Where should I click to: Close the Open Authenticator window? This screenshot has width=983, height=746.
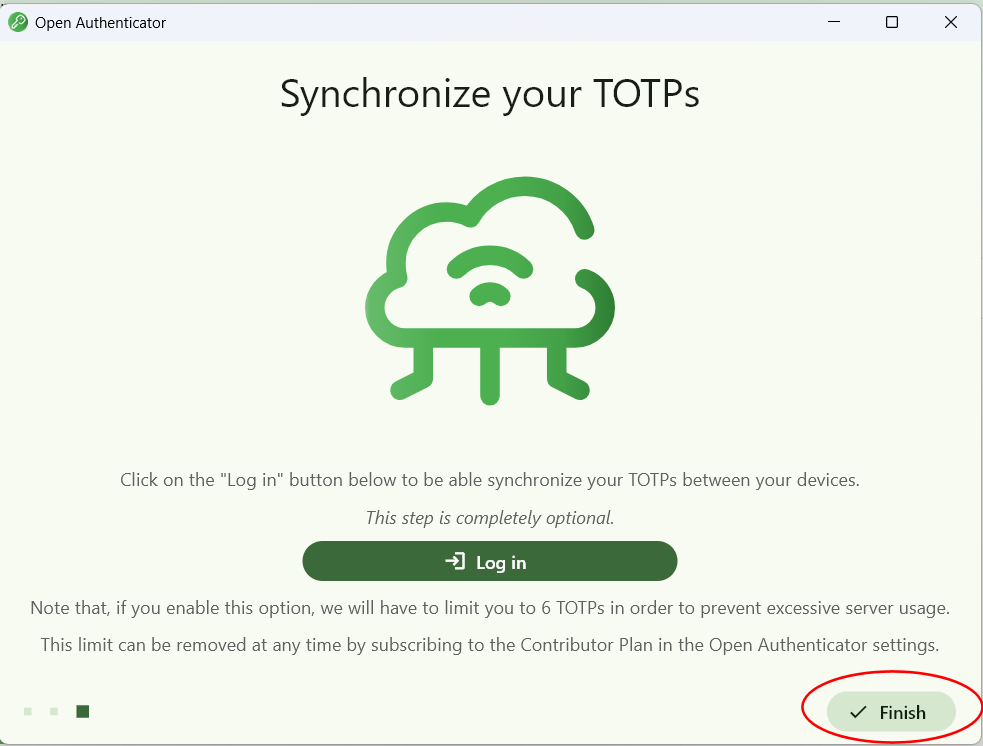[951, 22]
